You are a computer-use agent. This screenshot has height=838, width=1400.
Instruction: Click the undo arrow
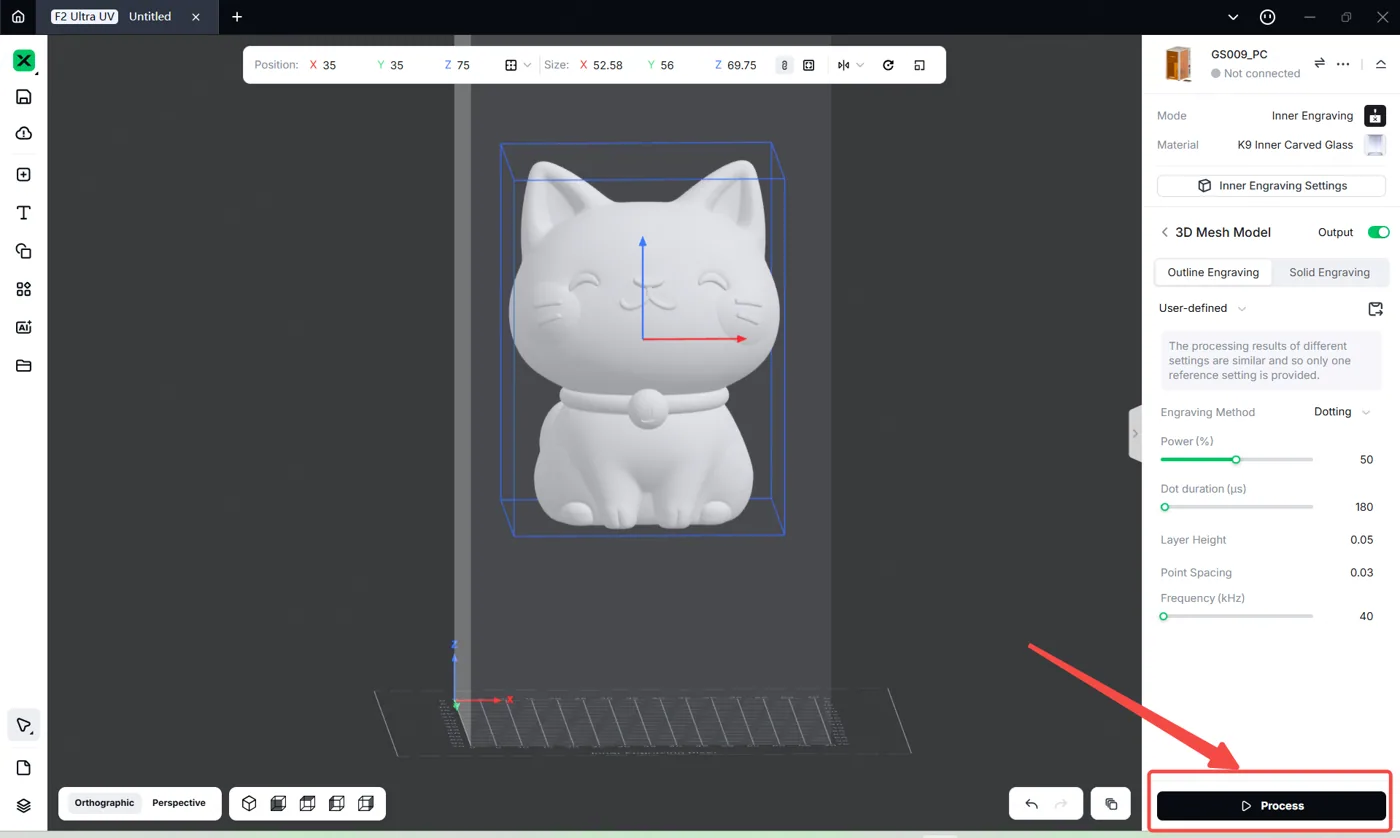(x=1032, y=804)
